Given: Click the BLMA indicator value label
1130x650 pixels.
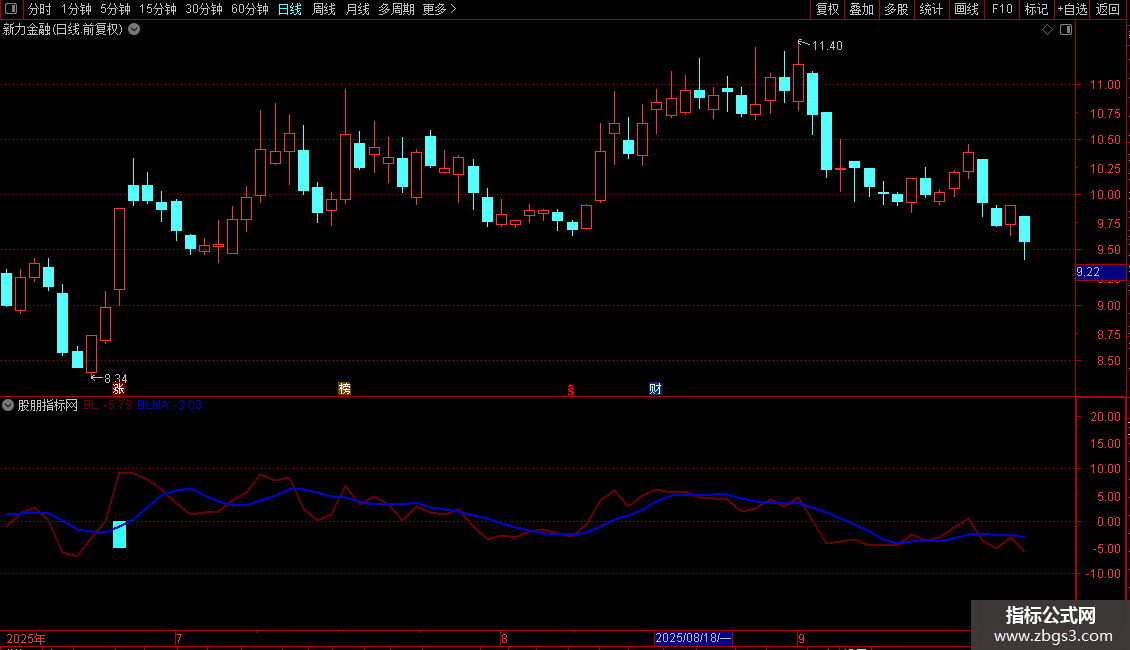Looking at the screenshot, I should coord(169,405).
